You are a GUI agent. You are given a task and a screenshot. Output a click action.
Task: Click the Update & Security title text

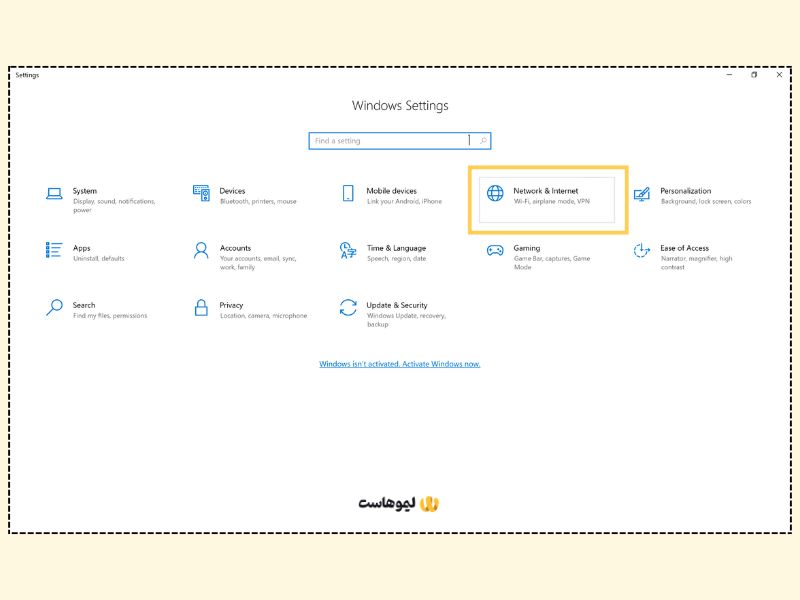tap(396, 305)
